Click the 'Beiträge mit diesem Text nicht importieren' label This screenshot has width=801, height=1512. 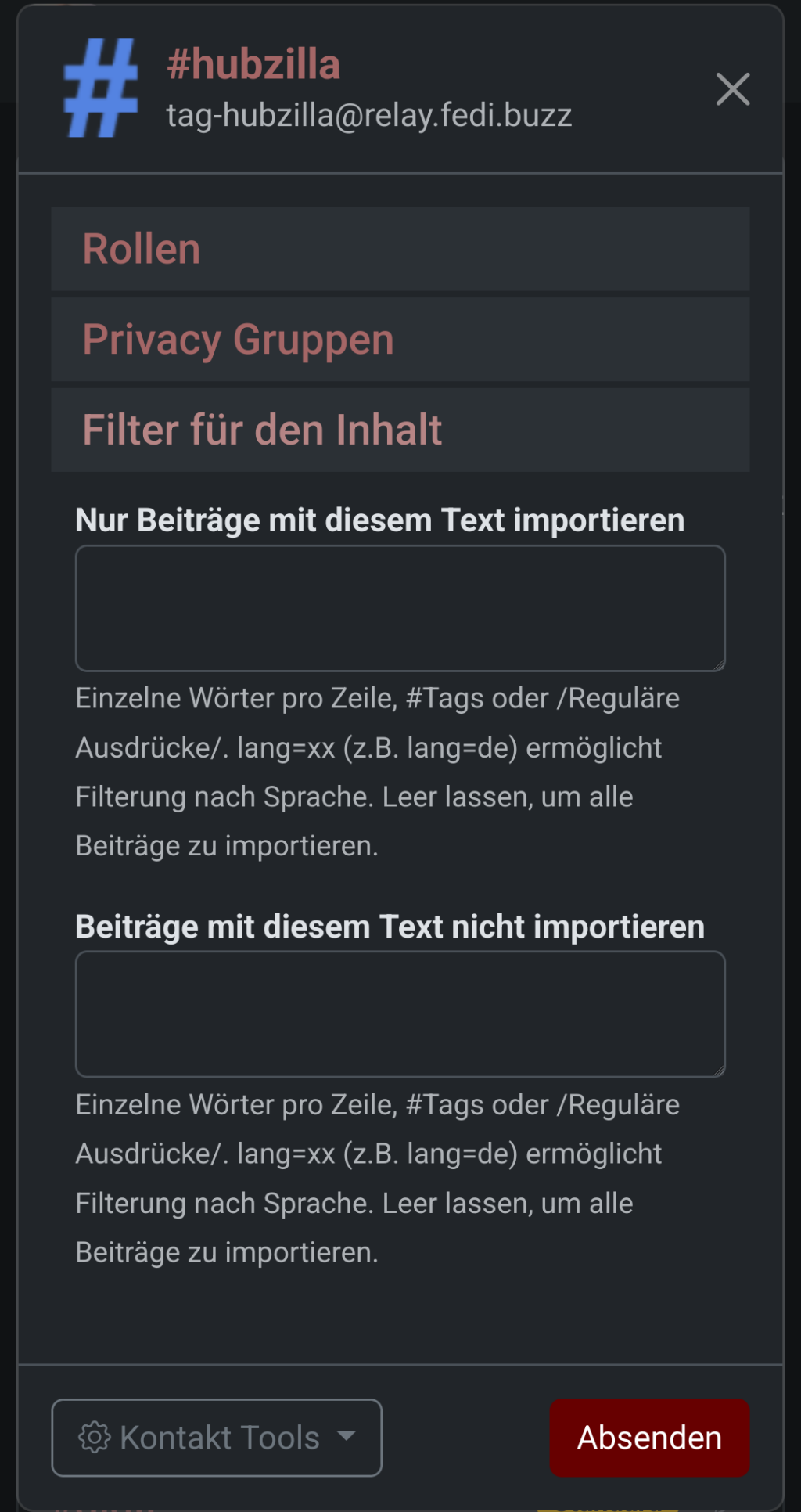(x=390, y=927)
